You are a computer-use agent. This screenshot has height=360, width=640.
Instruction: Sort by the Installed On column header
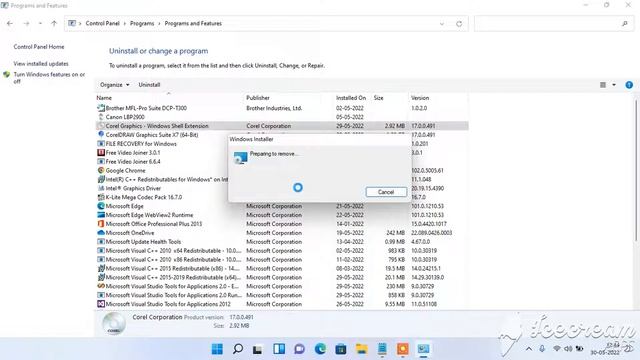351,98
